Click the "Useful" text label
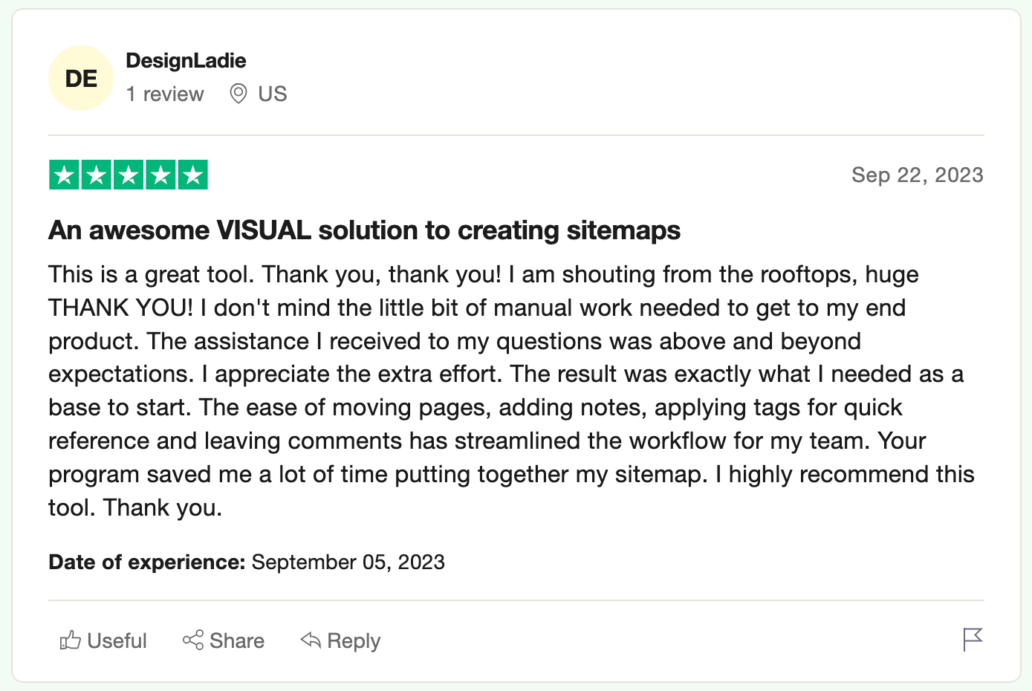1032x691 pixels. (x=117, y=641)
